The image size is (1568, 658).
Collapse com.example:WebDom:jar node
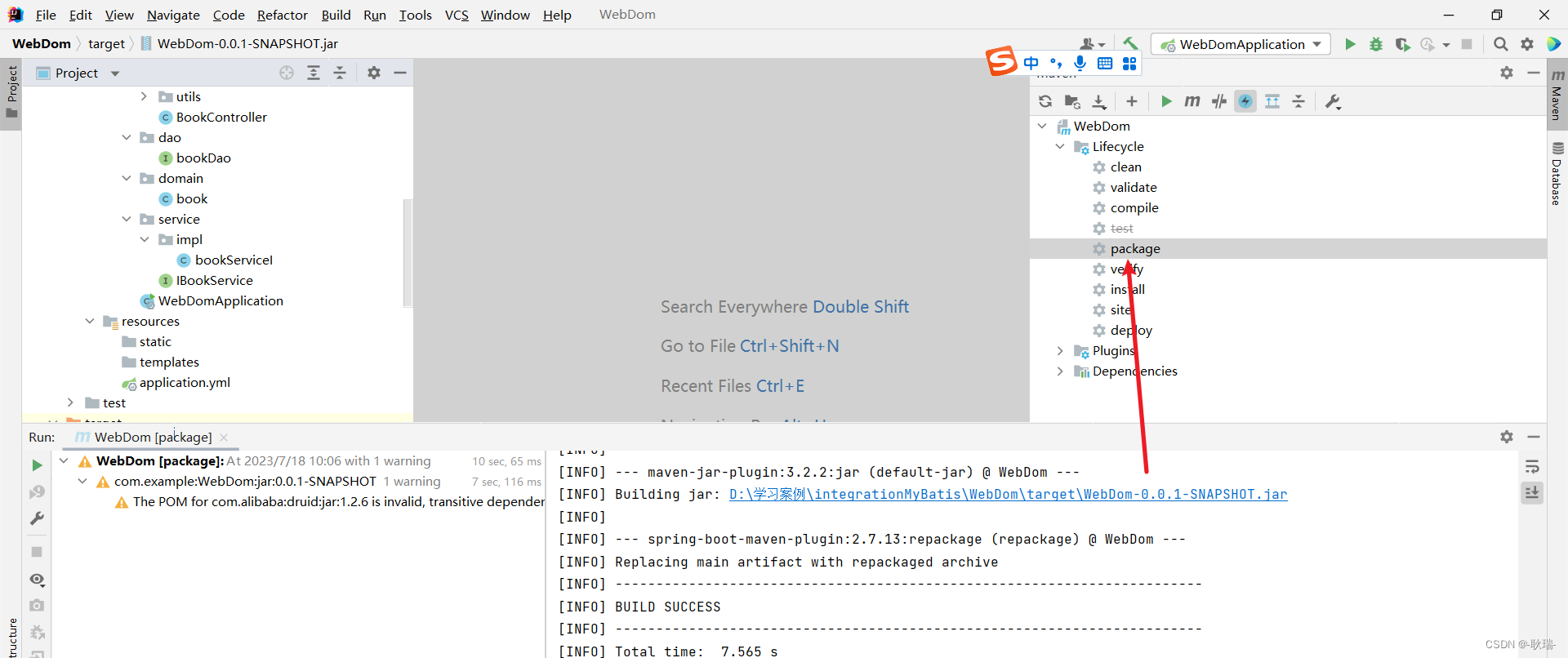point(82,482)
